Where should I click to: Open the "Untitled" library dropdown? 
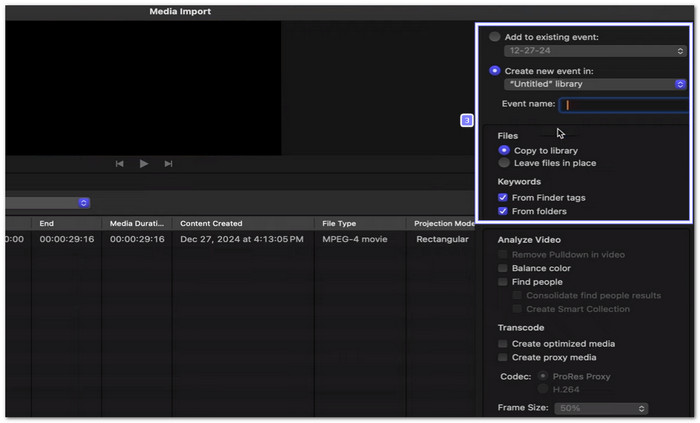click(x=595, y=84)
